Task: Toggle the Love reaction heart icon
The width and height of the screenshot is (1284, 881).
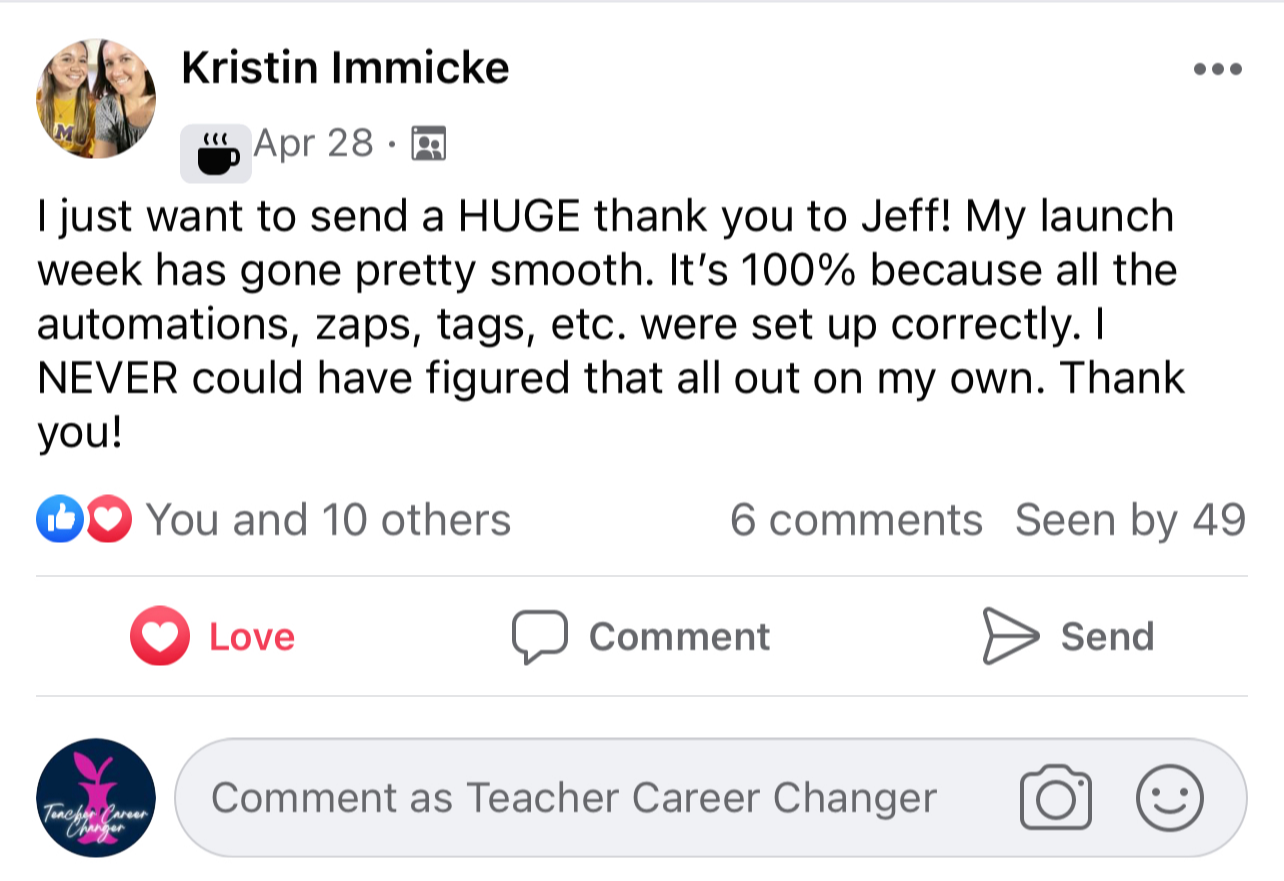Action: pos(159,637)
